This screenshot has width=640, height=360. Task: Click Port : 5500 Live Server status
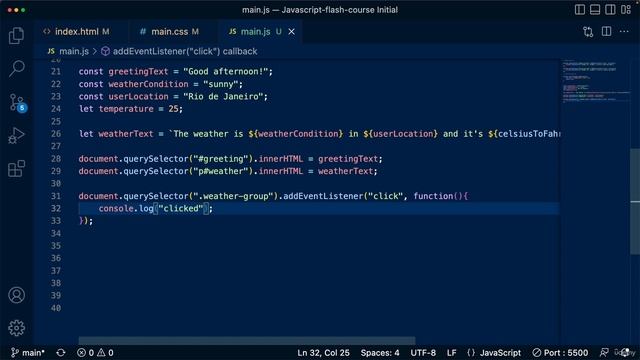tap(560, 353)
